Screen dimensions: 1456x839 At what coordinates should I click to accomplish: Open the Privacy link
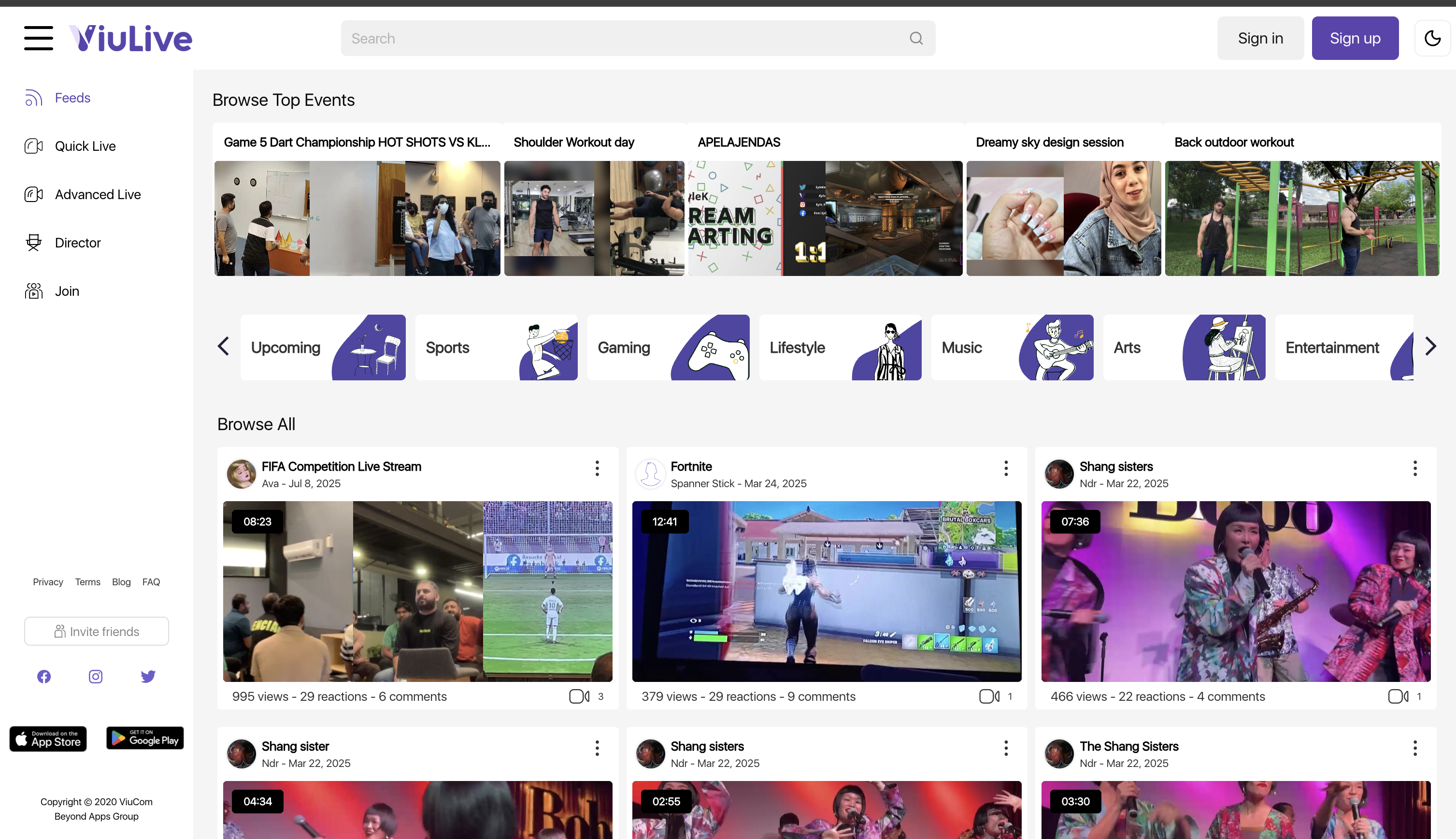[48, 582]
